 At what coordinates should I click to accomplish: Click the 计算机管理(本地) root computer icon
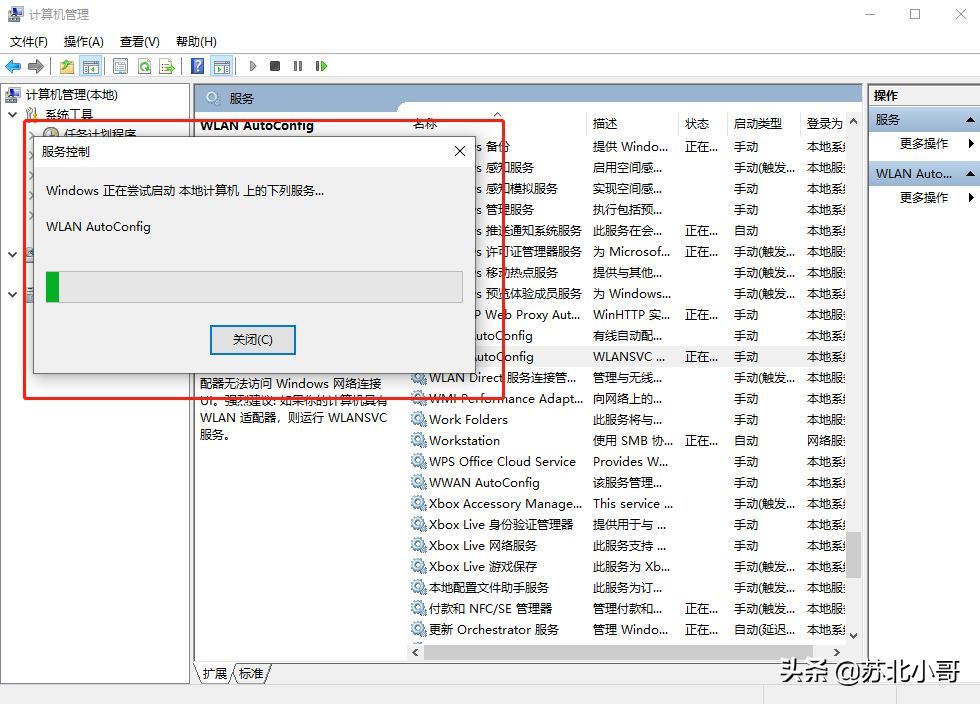tap(12, 94)
